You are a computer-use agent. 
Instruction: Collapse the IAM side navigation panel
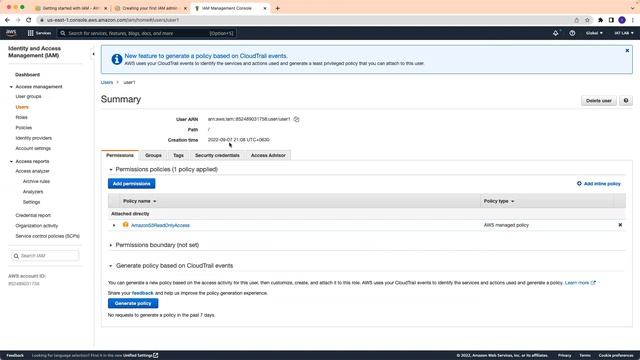click(93, 54)
